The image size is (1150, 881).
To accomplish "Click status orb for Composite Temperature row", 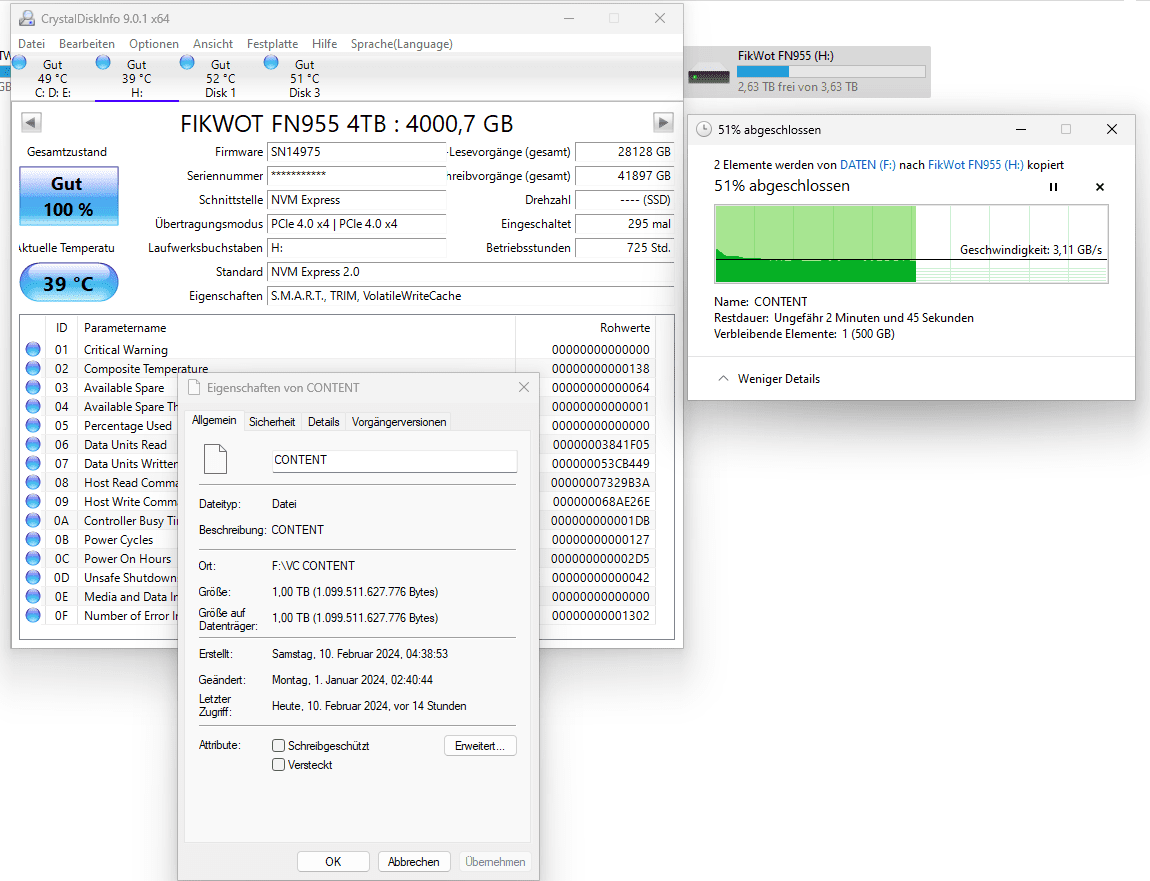I will pos(33,368).
